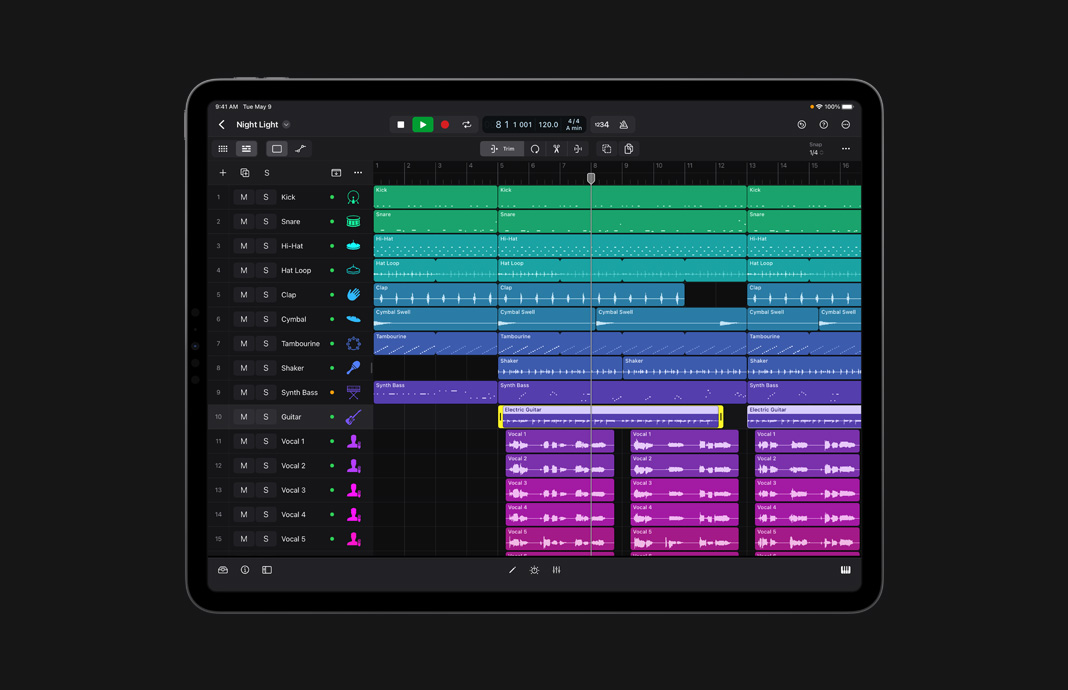Image resolution: width=1068 pixels, height=690 pixels.
Task: Stop playback
Action: [400, 125]
